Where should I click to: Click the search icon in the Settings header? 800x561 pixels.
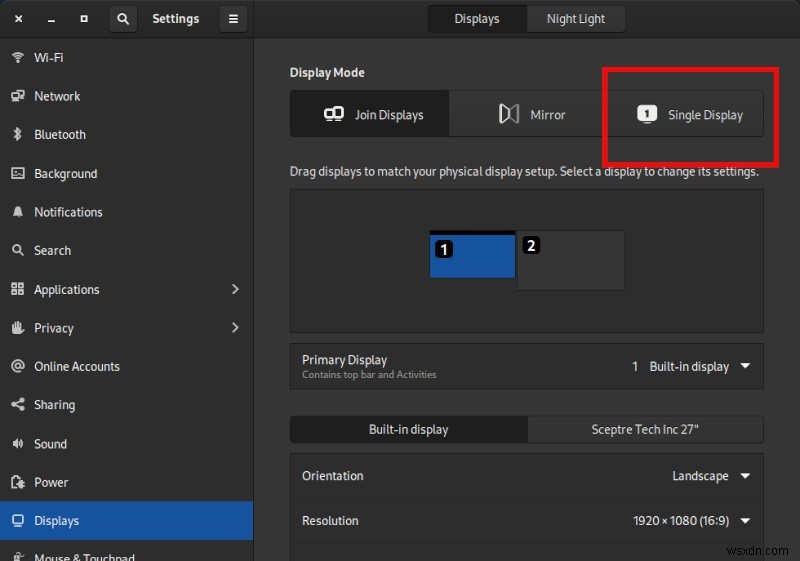tap(123, 19)
